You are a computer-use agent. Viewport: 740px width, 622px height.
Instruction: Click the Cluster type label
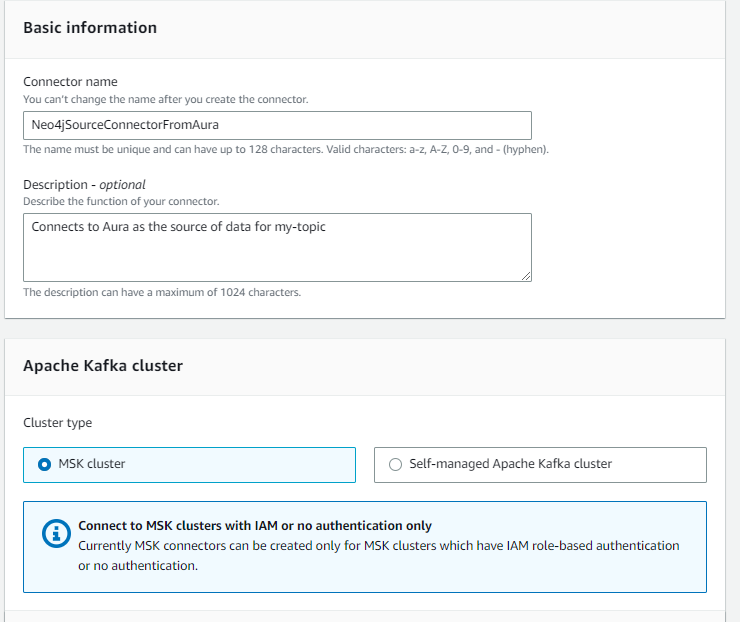coord(58,423)
